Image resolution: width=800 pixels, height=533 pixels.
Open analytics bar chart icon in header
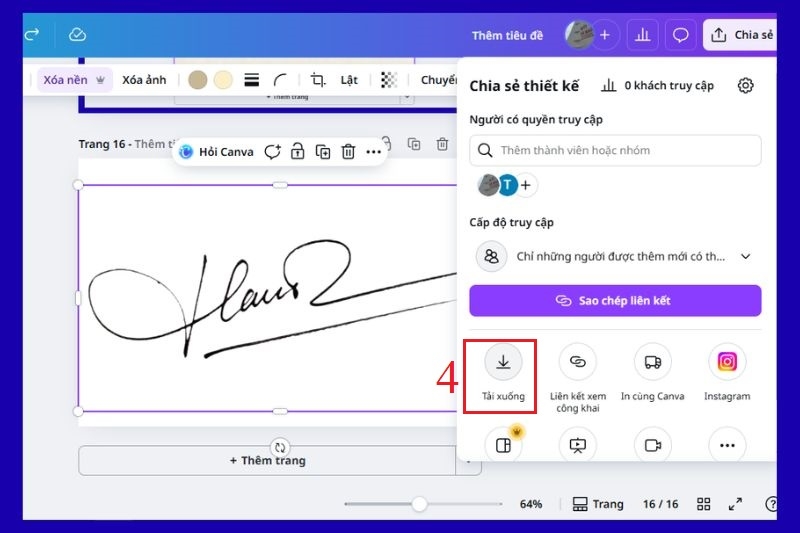pyautogui.click(x=642, y=35)
